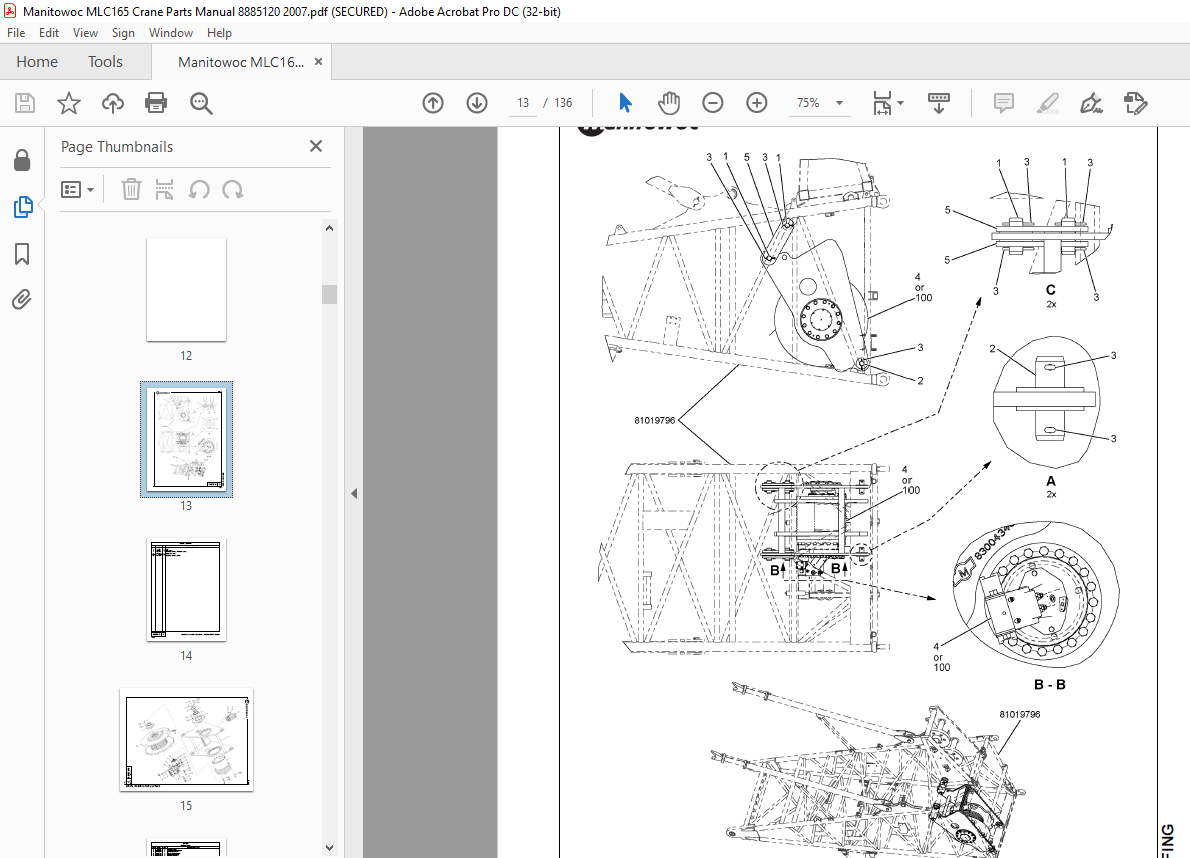Image resolution: width=1190 pixels, height=858 pixels.
Task: Zoom in with plus icon
Action: coord(757,102)
